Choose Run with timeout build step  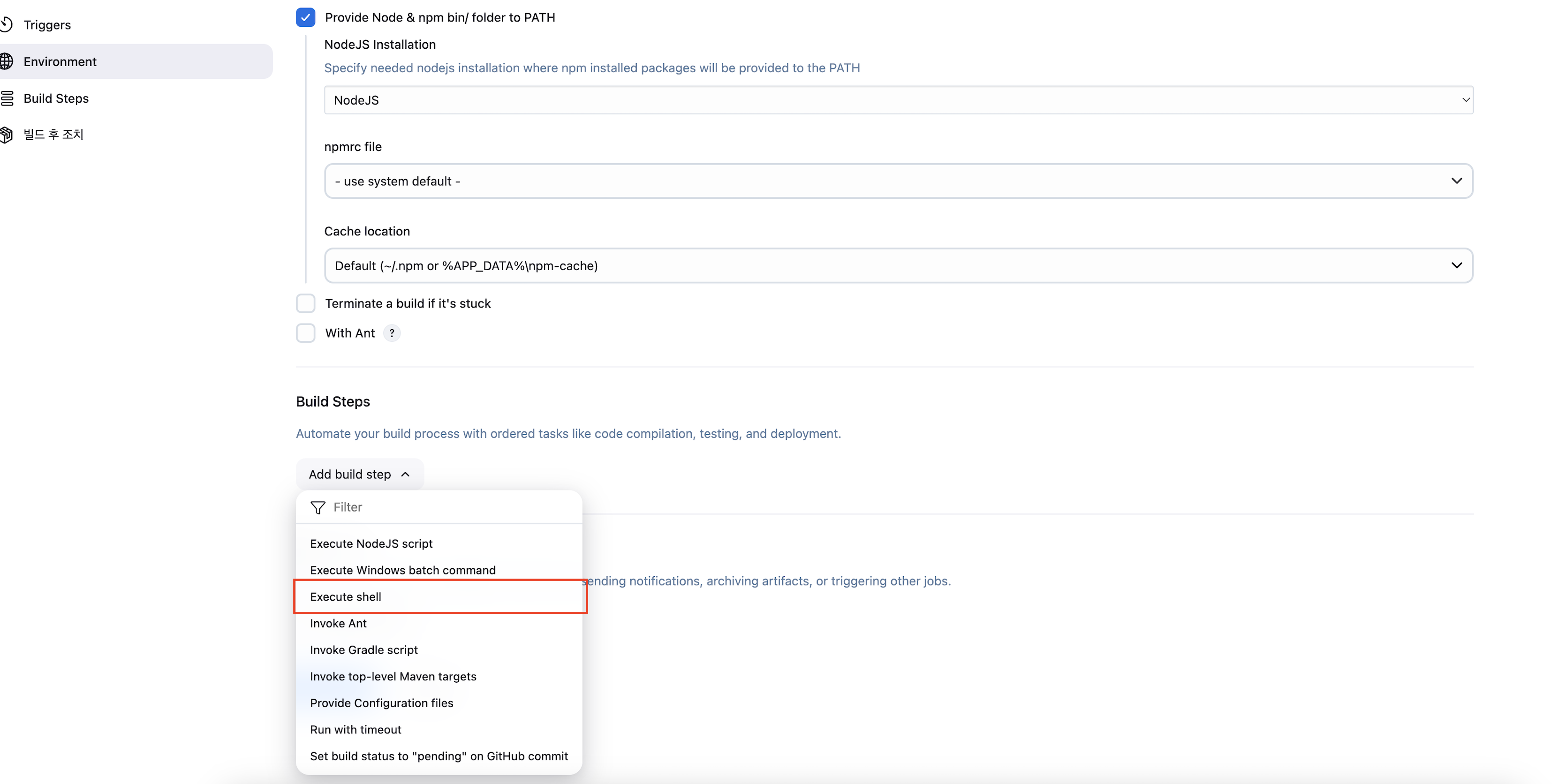[x=355, y=730]
